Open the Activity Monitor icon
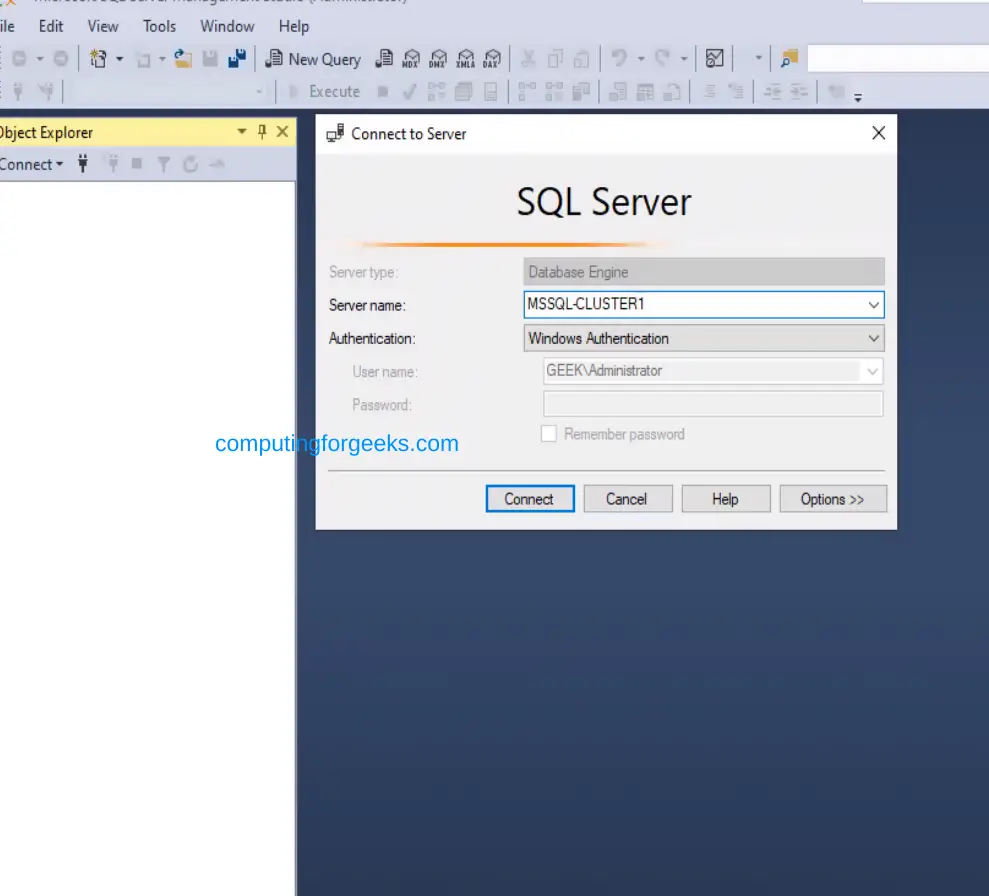 [x=715, y=59]
